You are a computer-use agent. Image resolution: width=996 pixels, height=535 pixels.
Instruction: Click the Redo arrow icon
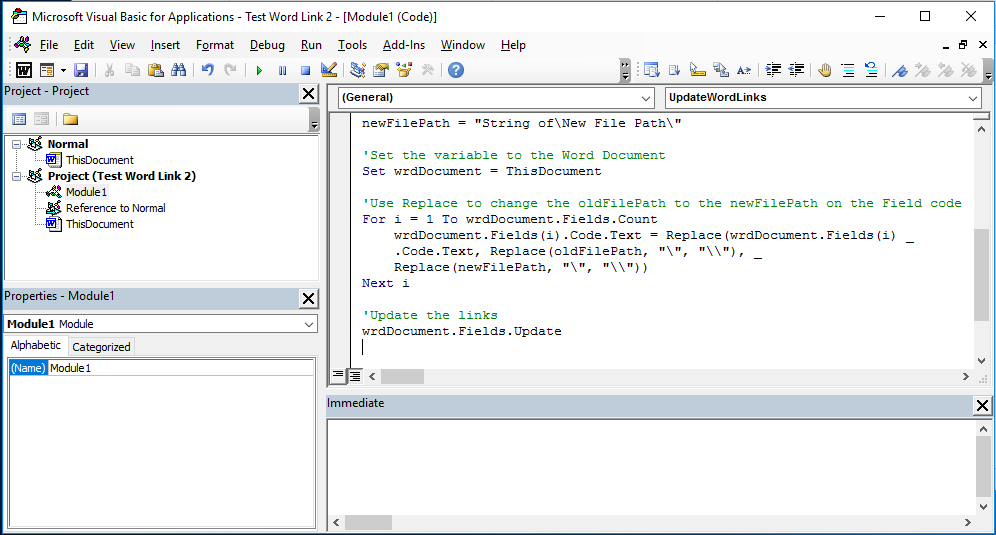(231, 70)
